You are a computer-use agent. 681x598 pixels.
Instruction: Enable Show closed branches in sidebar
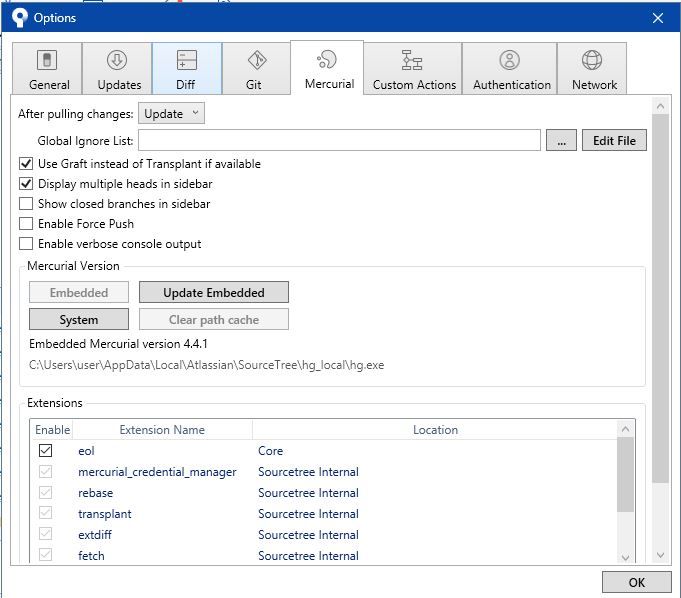coord(26,204)
